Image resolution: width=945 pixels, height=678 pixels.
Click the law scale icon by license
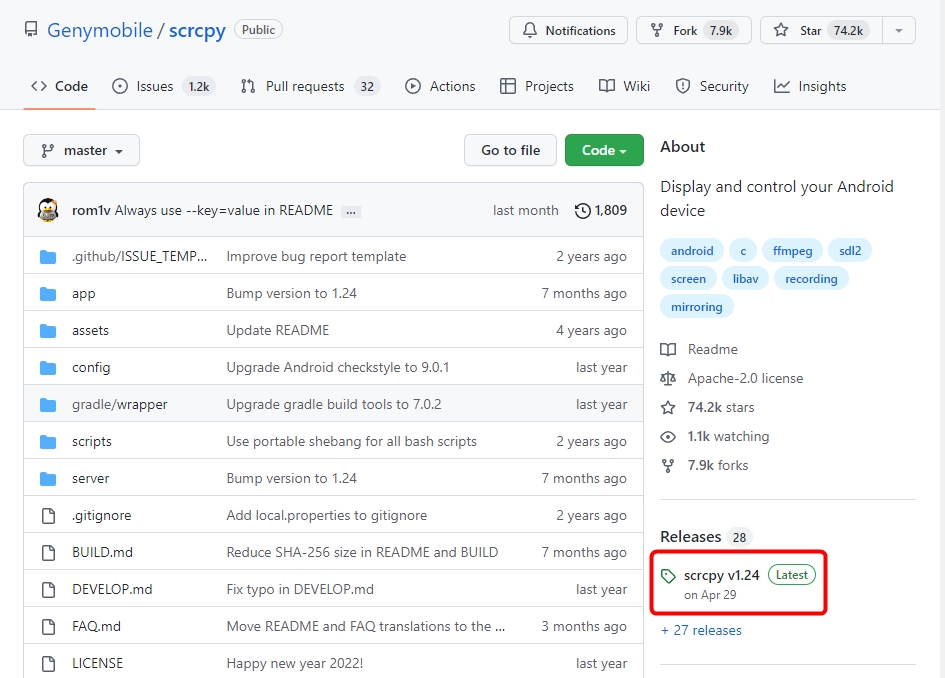[668, 378]
